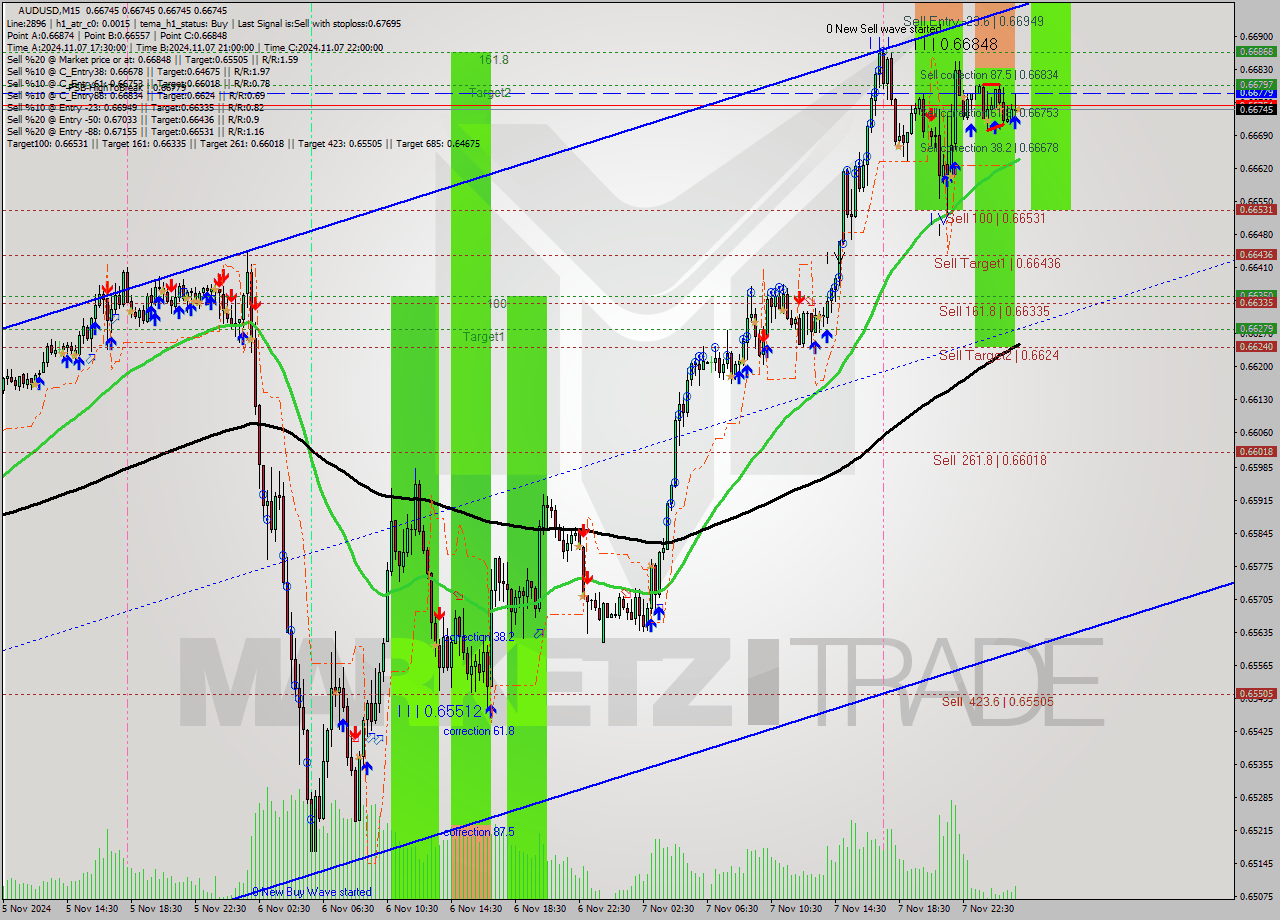Select the 'Sell Target1 | 0.66436' label
1280x920 pixels.
point(997,263)
